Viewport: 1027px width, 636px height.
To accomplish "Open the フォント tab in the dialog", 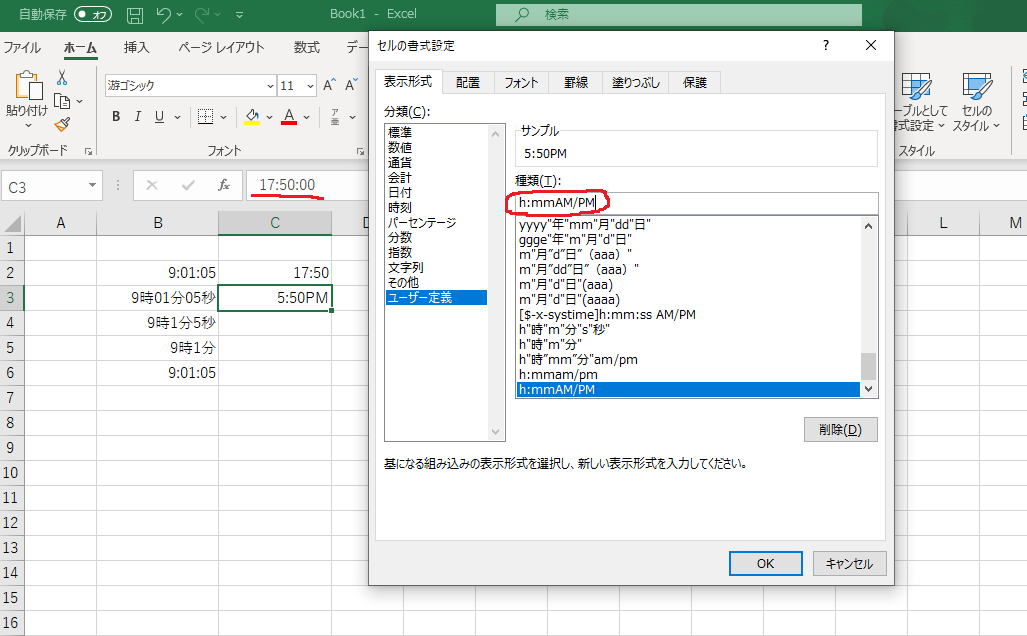I will [521, 82].
